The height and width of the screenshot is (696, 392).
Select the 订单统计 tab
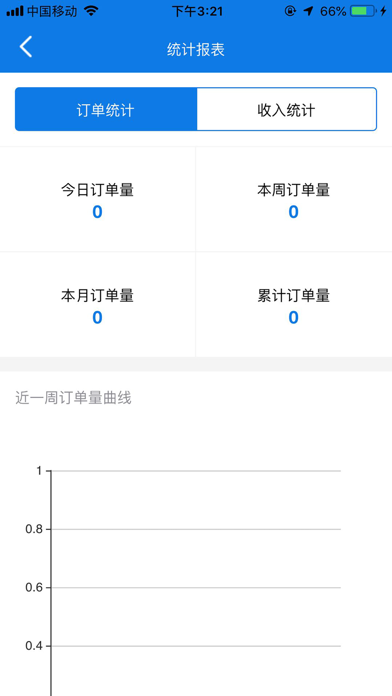pos(106,109)
